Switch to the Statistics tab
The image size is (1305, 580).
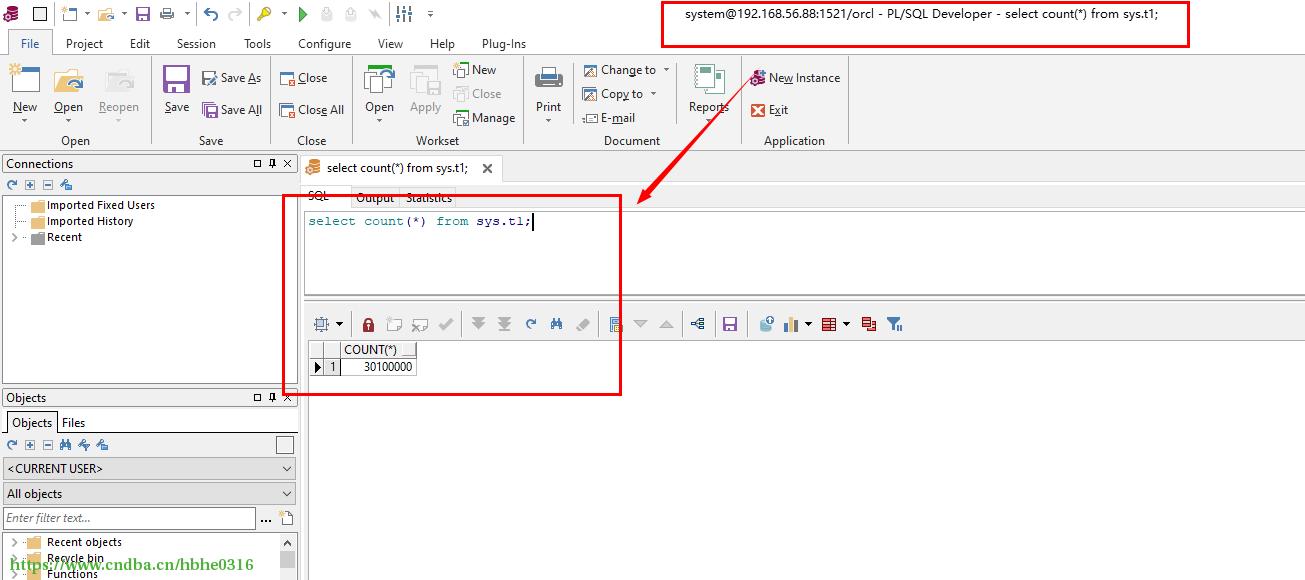pos(429,198)
